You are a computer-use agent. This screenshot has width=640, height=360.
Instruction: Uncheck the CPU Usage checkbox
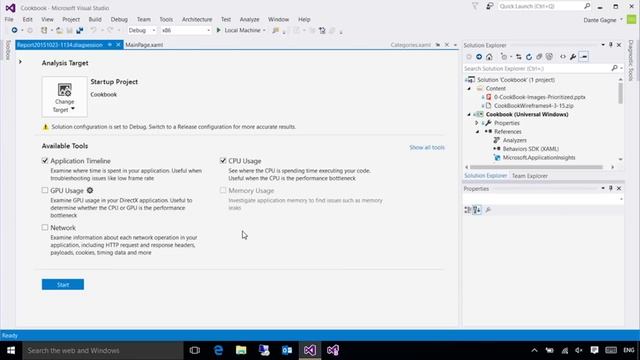[x=223, y=161]
